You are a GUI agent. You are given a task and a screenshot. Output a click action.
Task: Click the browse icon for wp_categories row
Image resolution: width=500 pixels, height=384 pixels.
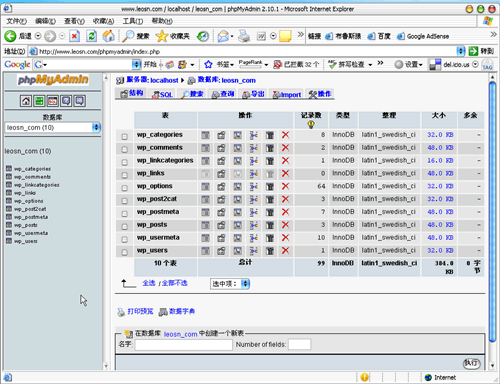205,135
